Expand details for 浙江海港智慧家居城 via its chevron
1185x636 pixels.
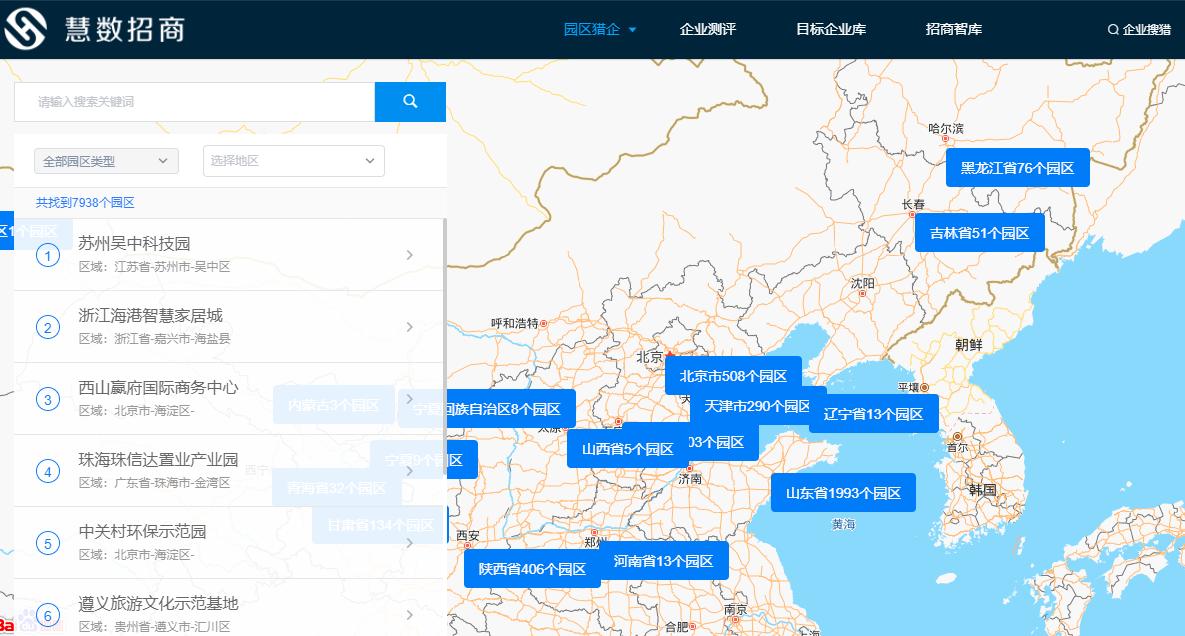pos(408,328)
